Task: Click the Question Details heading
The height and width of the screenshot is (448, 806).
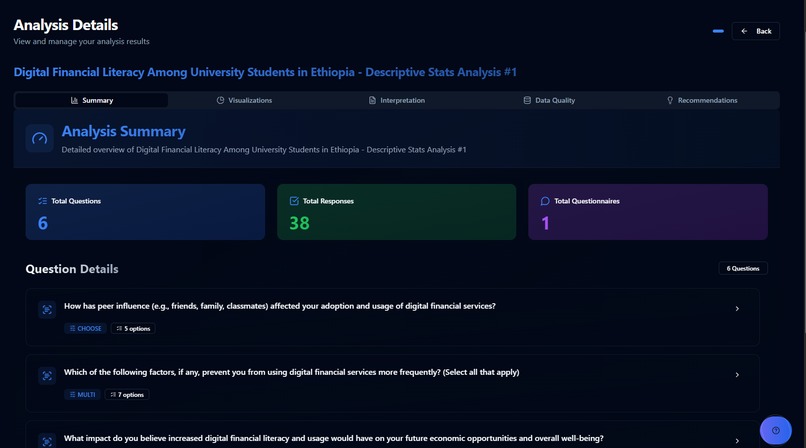Action: [x=72, y=269]
